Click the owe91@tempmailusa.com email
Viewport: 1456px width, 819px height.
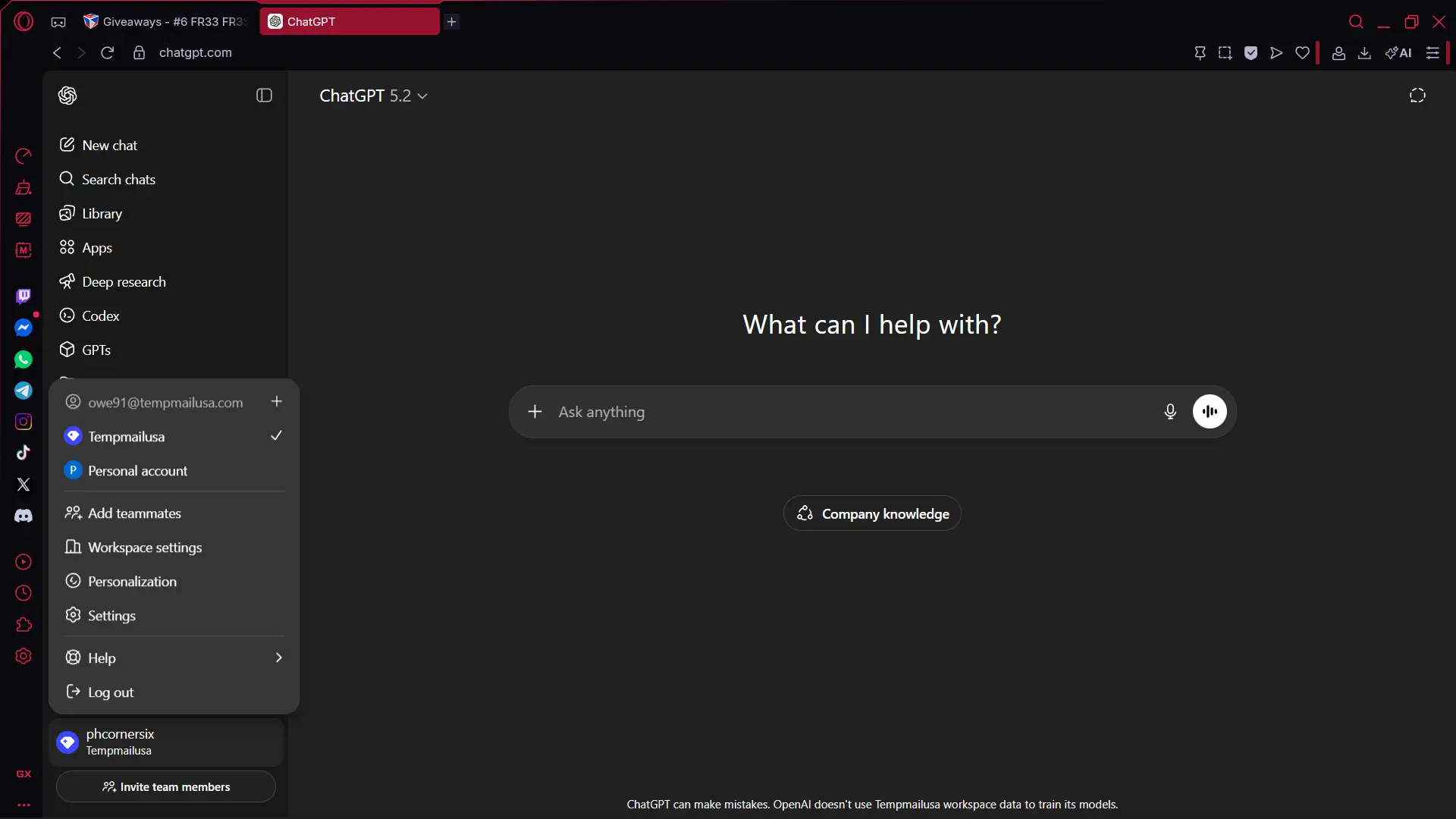tap(165, 403)
